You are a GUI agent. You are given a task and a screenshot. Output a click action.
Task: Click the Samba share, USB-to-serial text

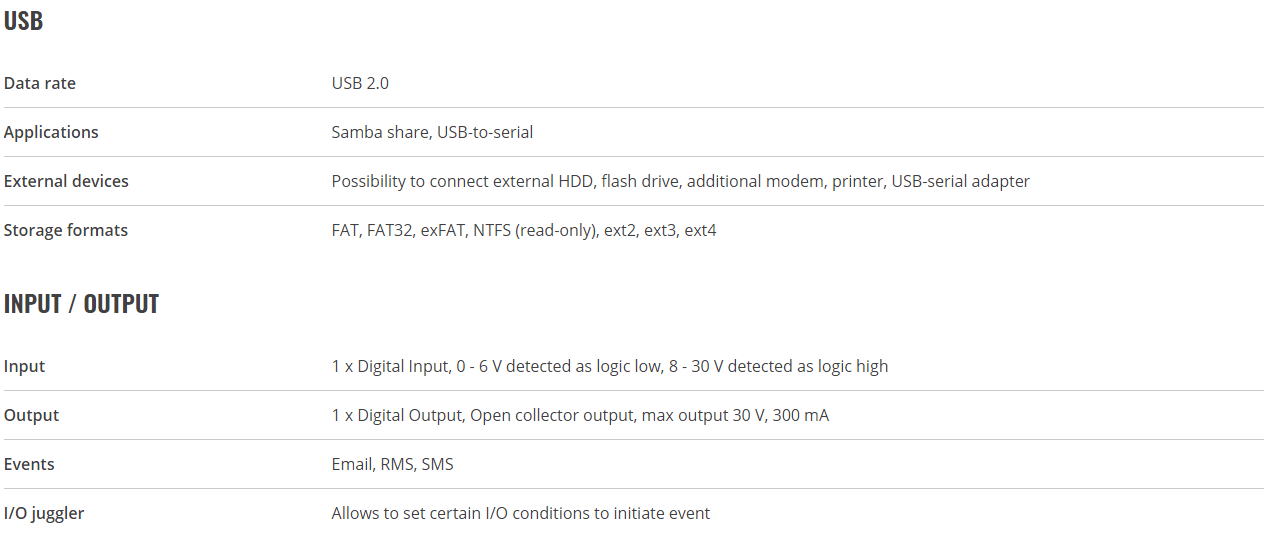pos(432,132)
